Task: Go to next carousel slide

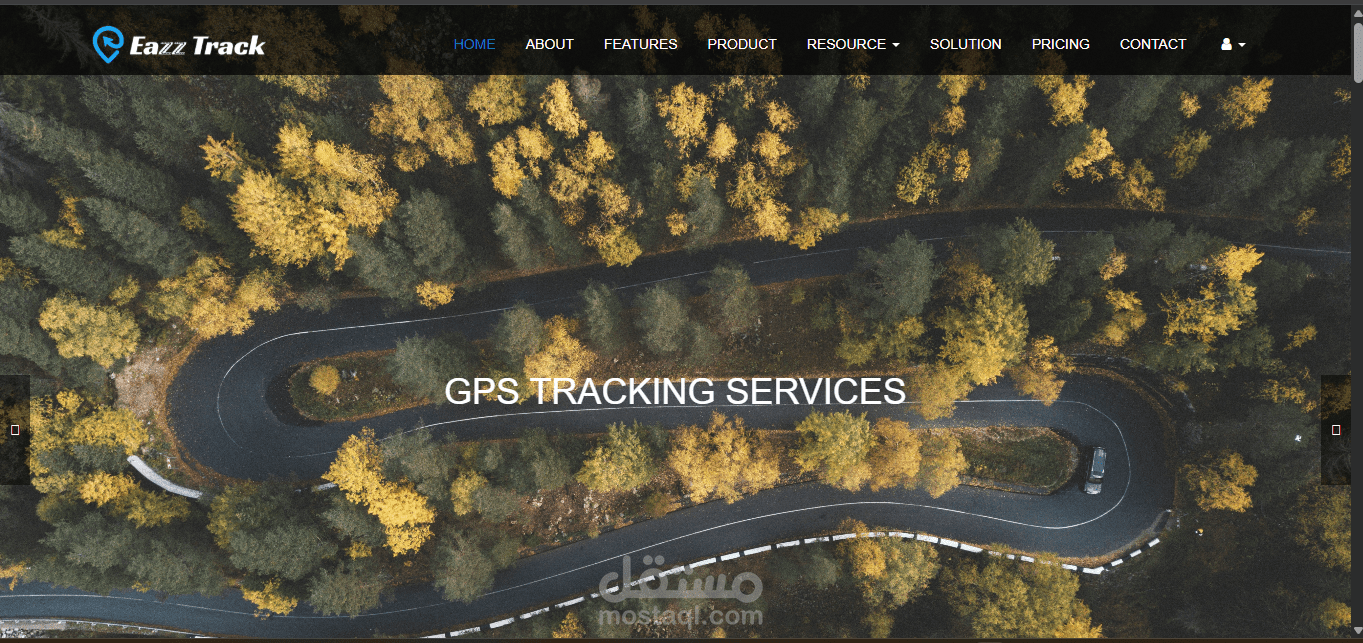Action: coord(1336,430)
